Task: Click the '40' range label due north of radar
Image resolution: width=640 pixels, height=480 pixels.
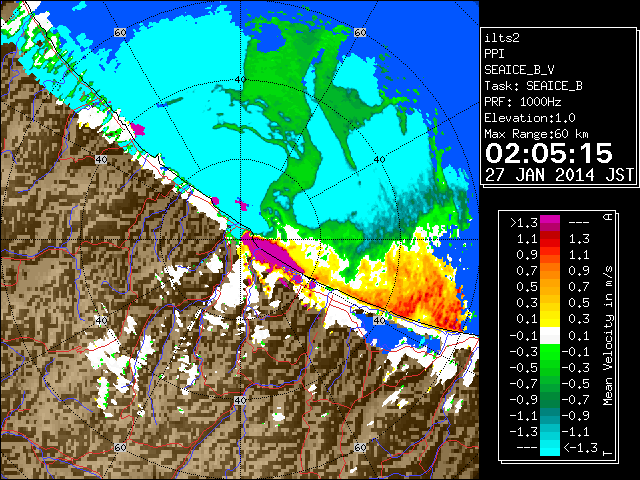Action: pos(240,80)
